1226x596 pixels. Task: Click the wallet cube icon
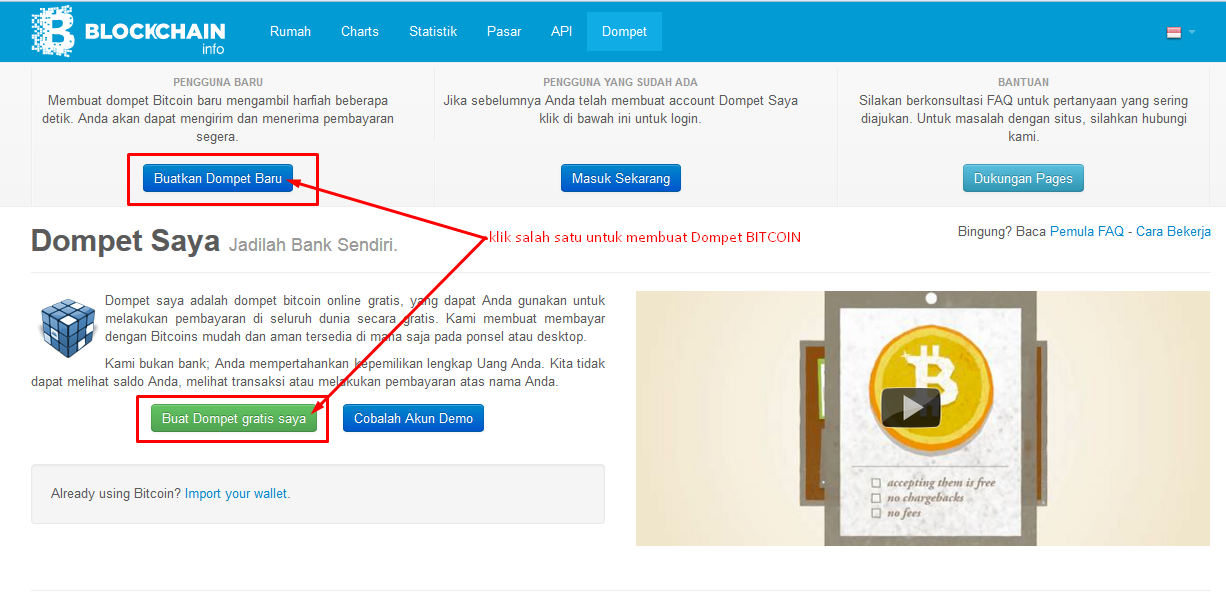(x=68, y=327)
